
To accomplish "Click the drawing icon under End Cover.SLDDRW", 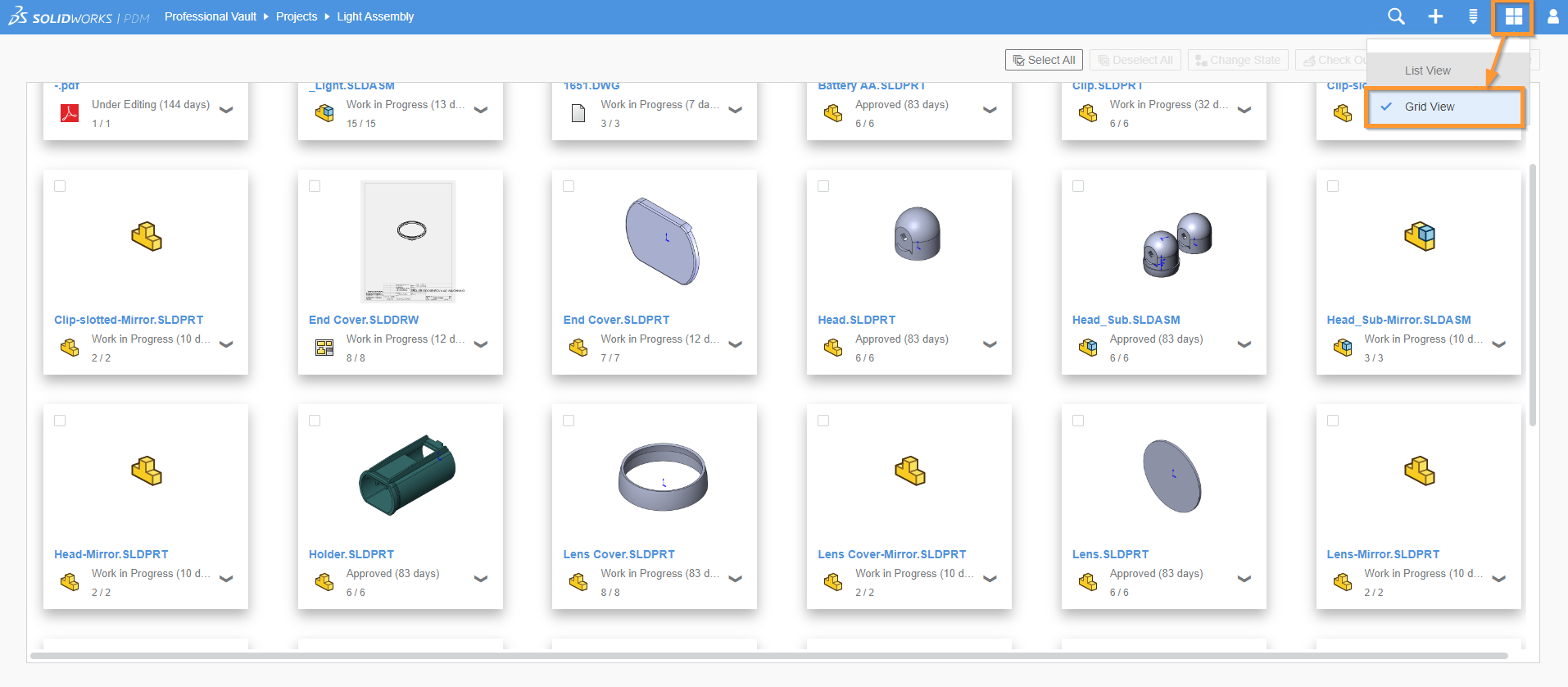I will [x=324, y=348].
